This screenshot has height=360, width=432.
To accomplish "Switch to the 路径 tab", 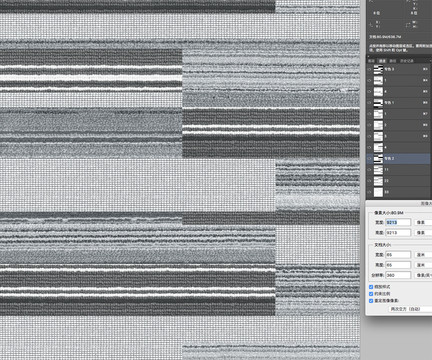I will click(393, 61).
